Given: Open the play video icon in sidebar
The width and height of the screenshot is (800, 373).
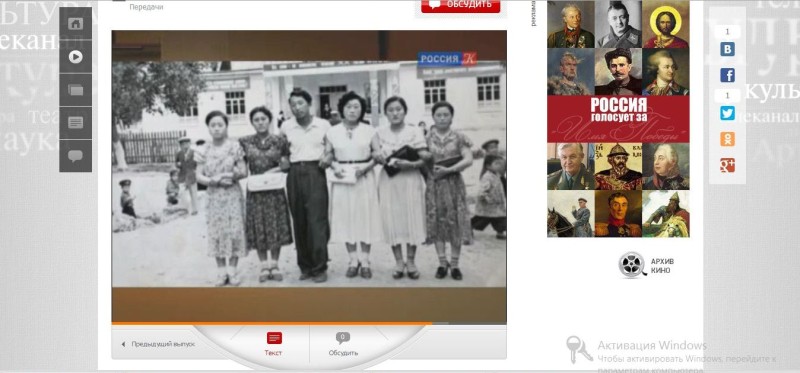Looking at the screenshot, I should point(76,57).
